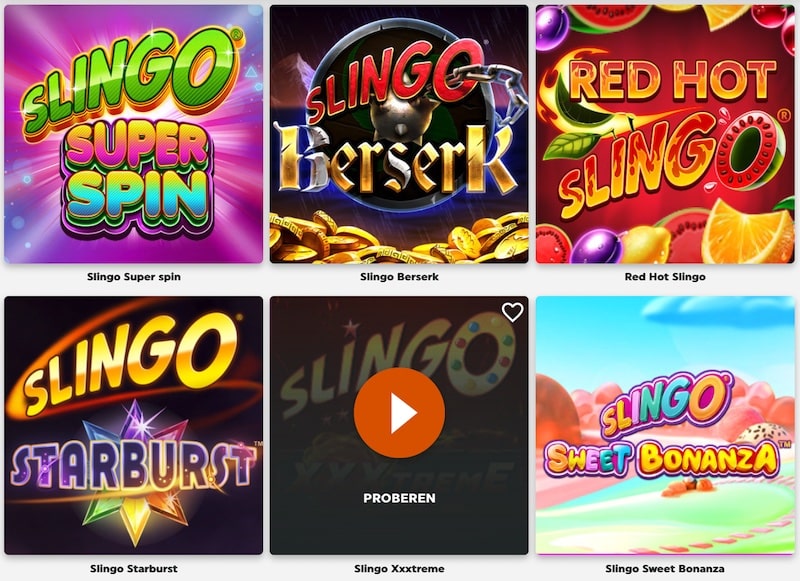
Task: Click the 'Slingo Super spin' title text
Action: pyautogui.click(x=134, y=277)
